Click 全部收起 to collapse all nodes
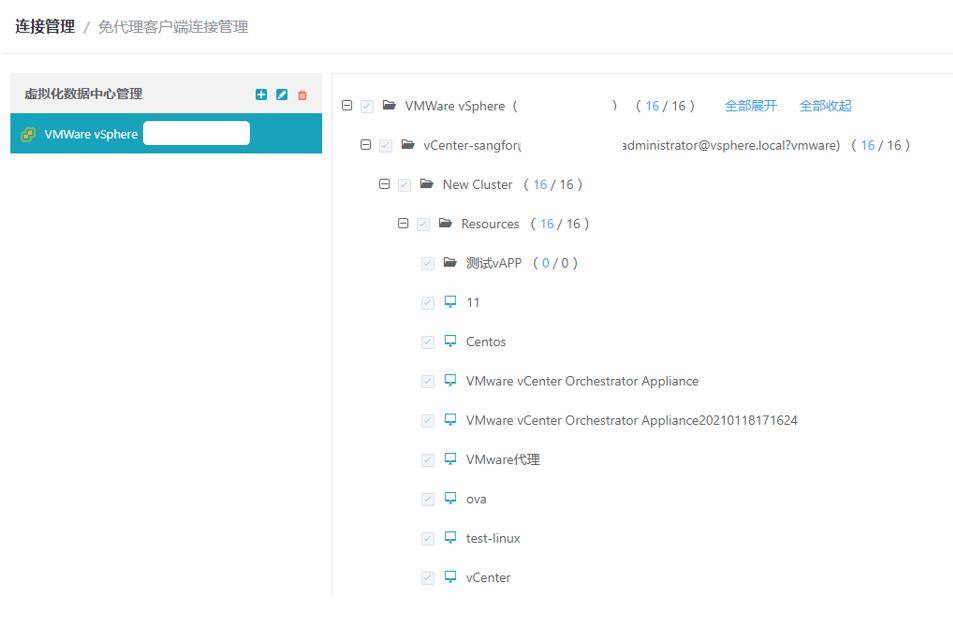 coord(825,106)
